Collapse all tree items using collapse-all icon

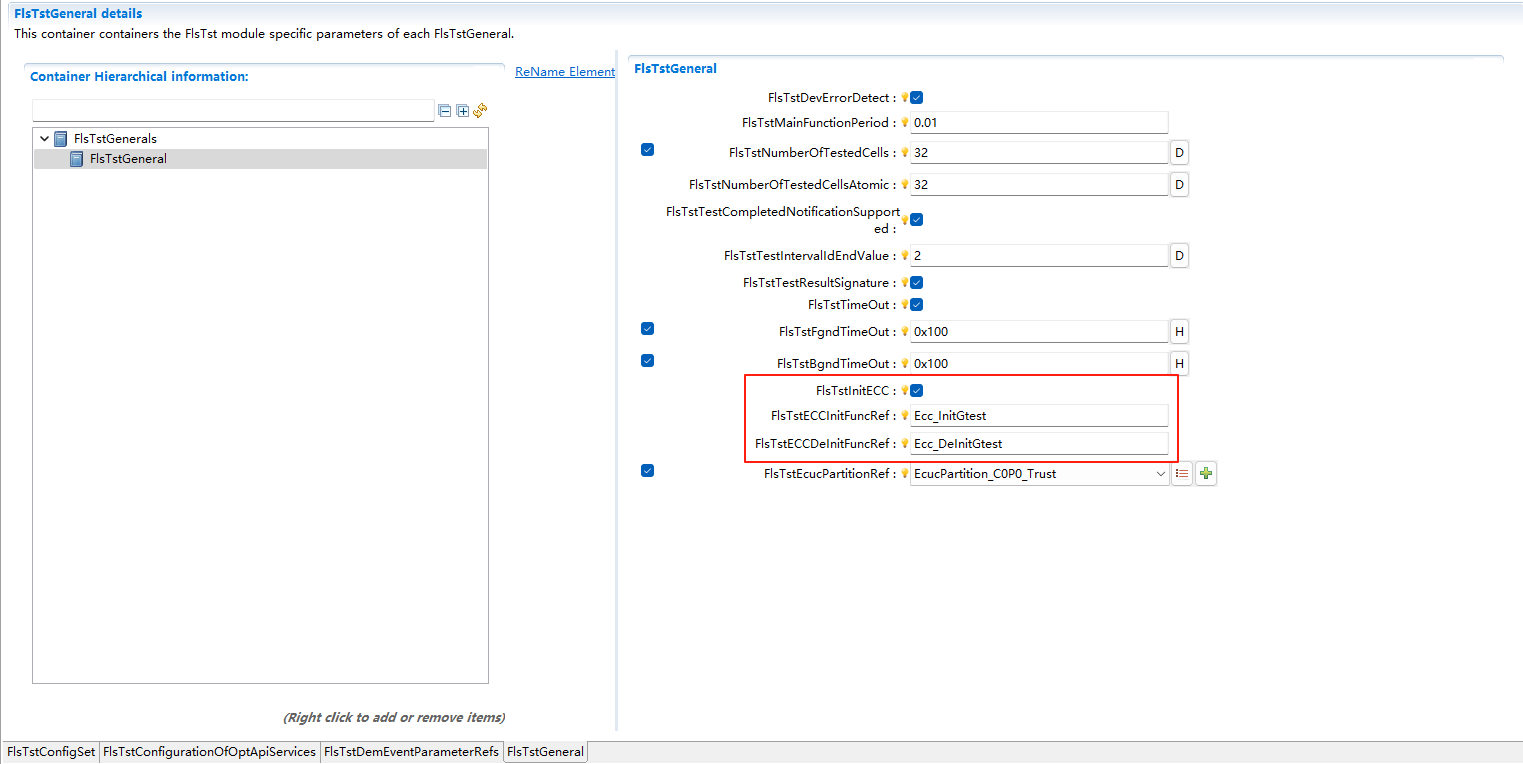[445, 111]
